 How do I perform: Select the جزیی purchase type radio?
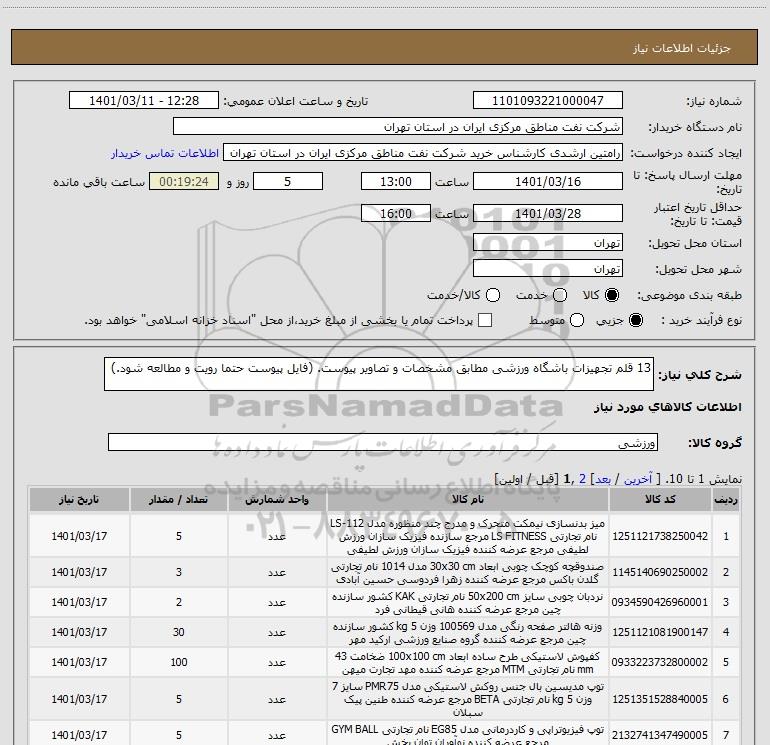click(635, 320)
